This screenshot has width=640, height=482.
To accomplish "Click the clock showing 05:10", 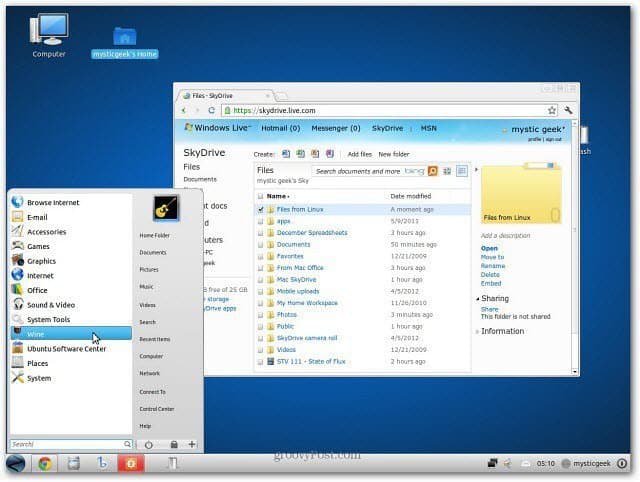I will (546, 464).
